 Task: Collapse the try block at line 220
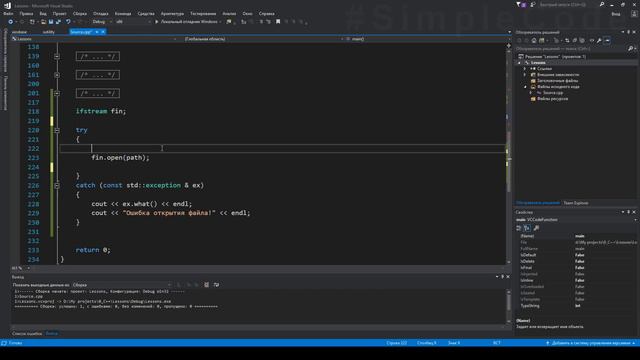pos(57,130)
